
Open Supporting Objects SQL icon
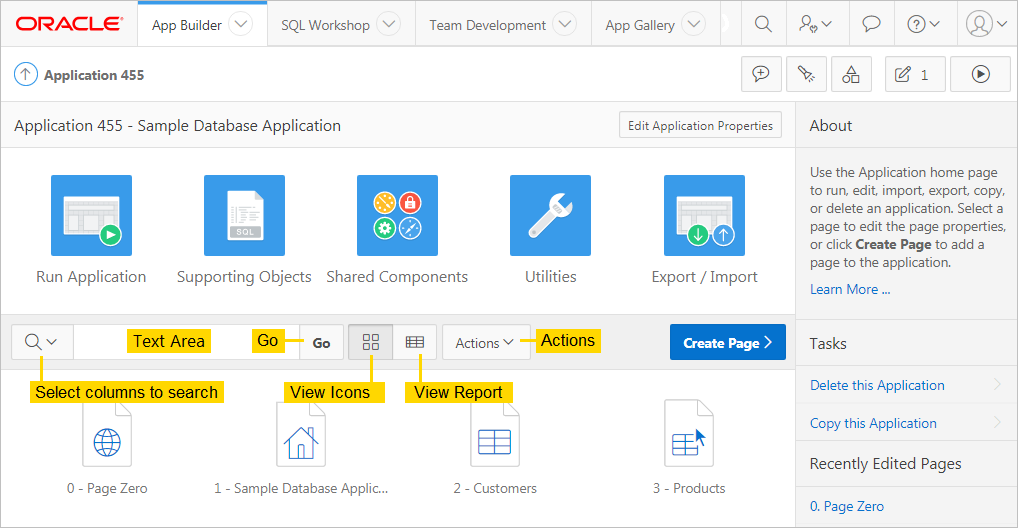click(x=244, y=215)
